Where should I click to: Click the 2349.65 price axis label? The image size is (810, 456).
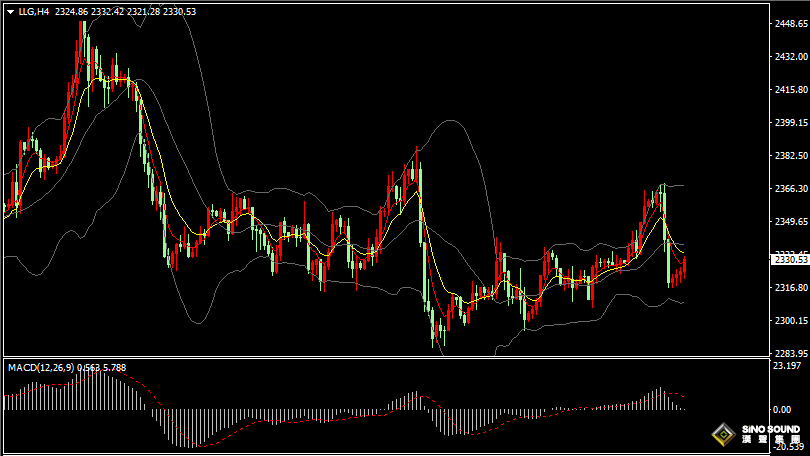coord(789,222)
